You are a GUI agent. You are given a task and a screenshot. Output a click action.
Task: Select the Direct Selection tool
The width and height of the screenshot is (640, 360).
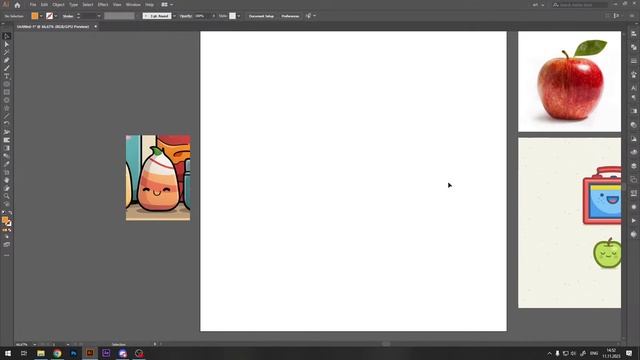pos(7,44)
